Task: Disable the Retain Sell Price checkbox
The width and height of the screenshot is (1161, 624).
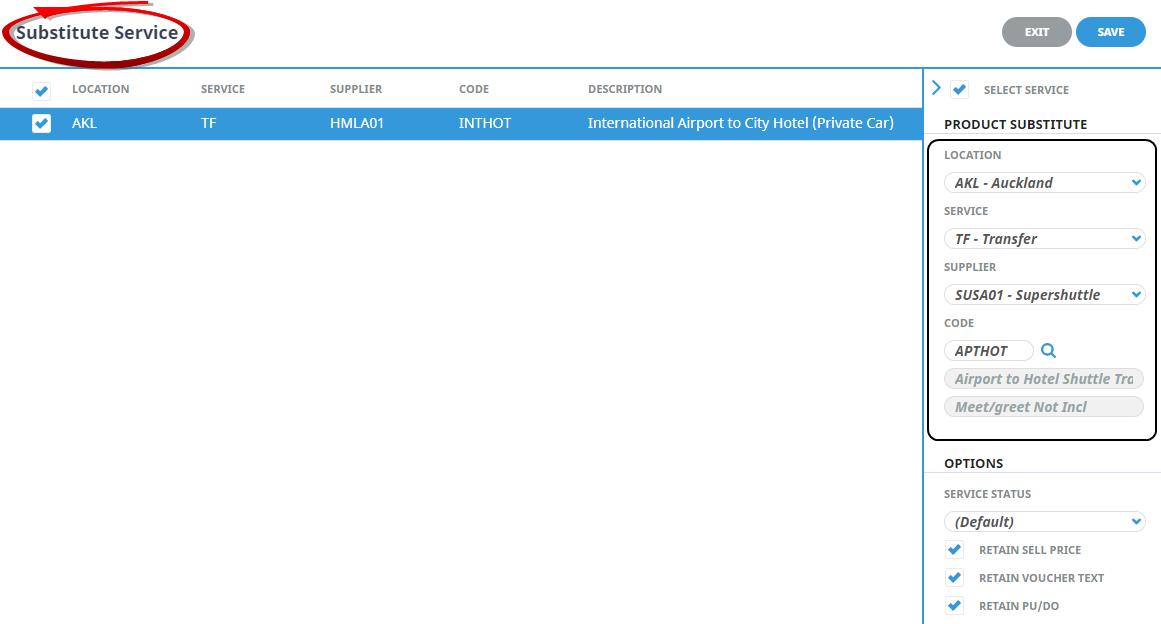Action: [x=955, y=550]
